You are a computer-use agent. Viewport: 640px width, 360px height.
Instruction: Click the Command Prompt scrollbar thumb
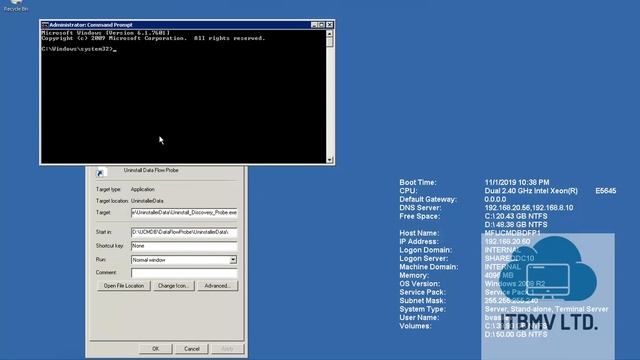[329, 42]
